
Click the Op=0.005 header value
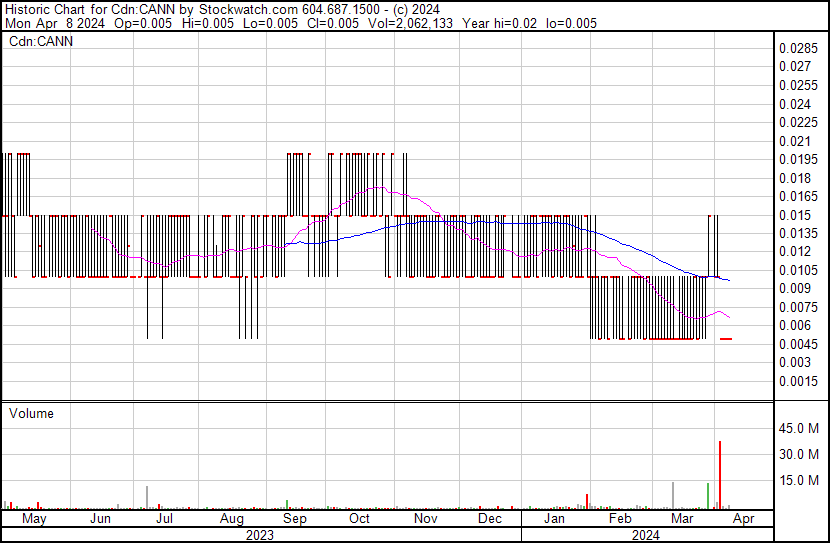click(142, 23)
